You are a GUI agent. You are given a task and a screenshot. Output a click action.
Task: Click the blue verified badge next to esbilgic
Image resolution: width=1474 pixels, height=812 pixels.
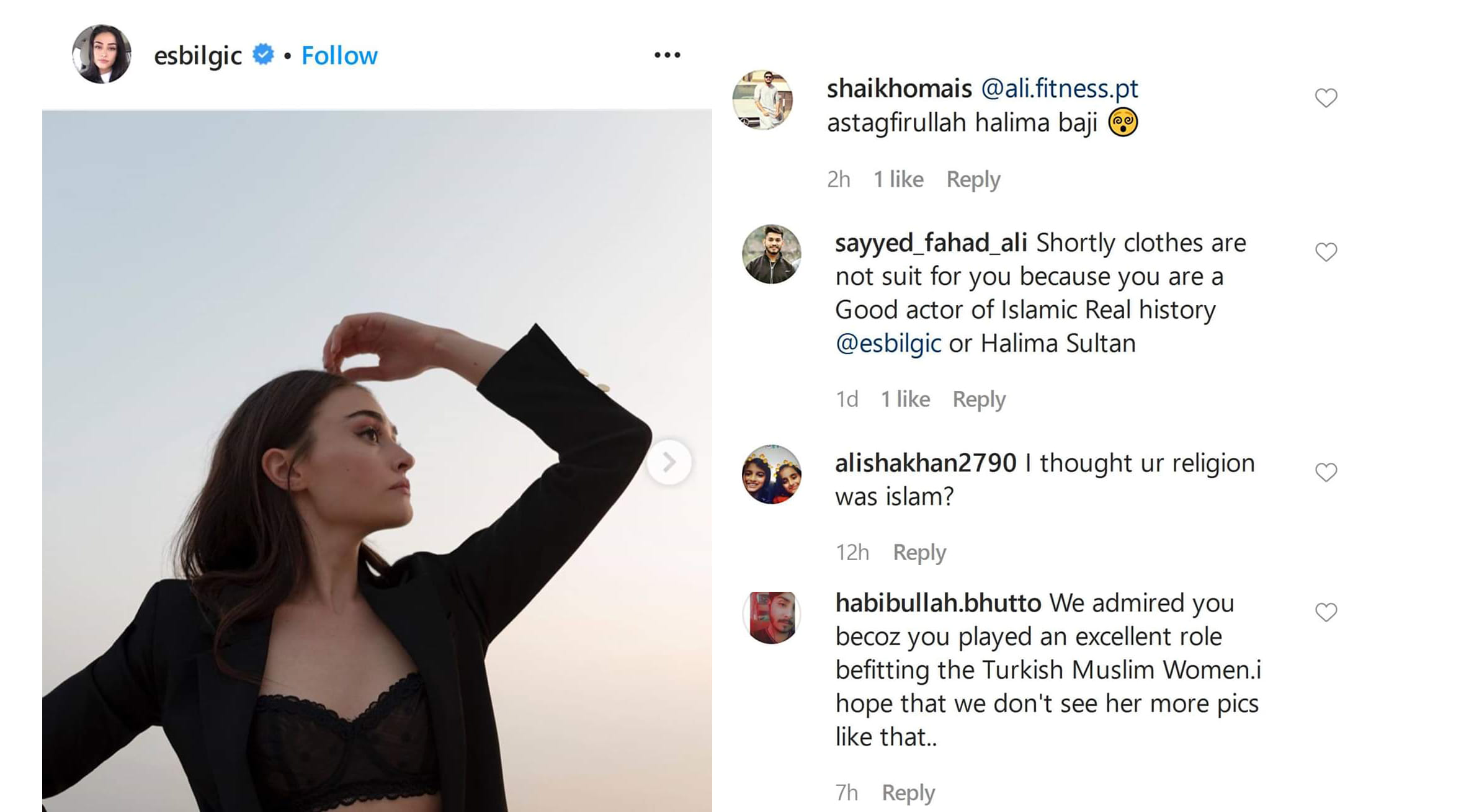[x=263, y=55]
